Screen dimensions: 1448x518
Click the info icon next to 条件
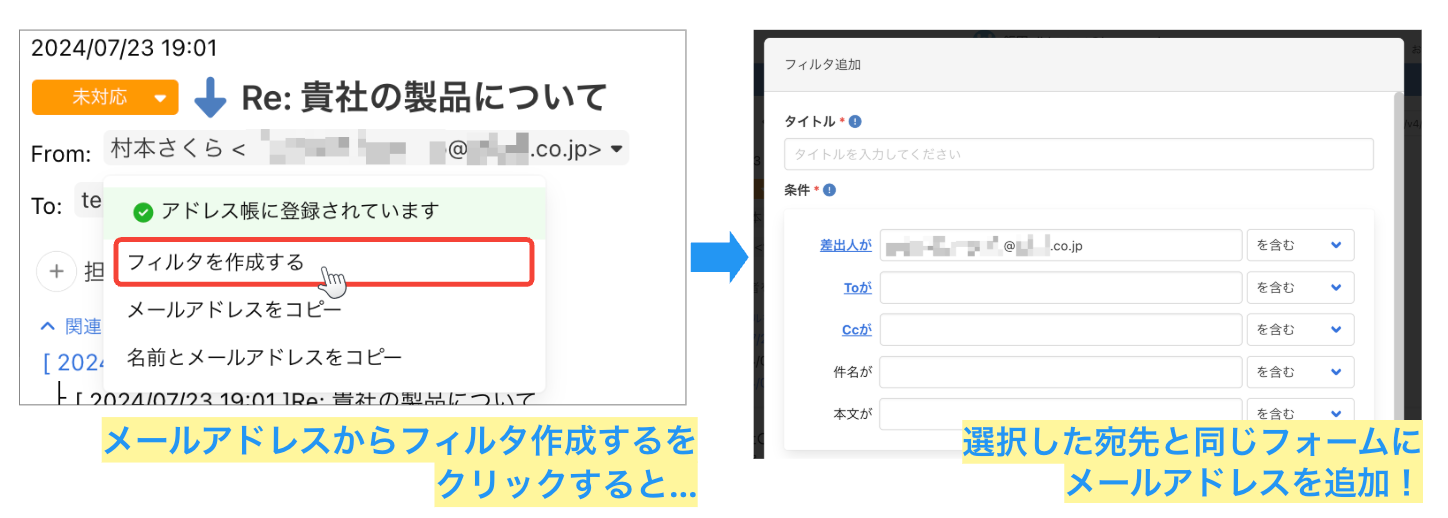click(829, 189)
